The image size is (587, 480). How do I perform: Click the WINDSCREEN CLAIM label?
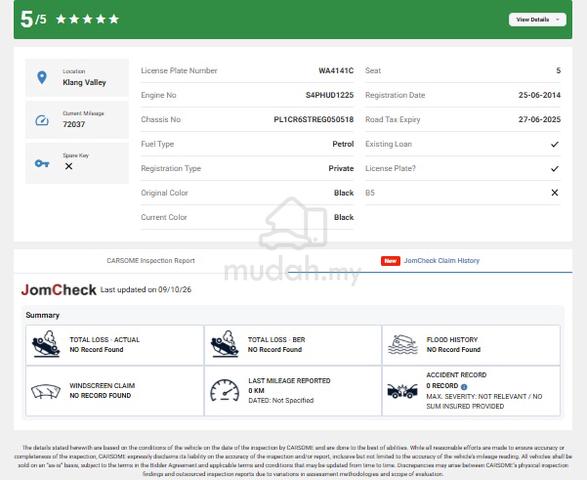point(102,386)
